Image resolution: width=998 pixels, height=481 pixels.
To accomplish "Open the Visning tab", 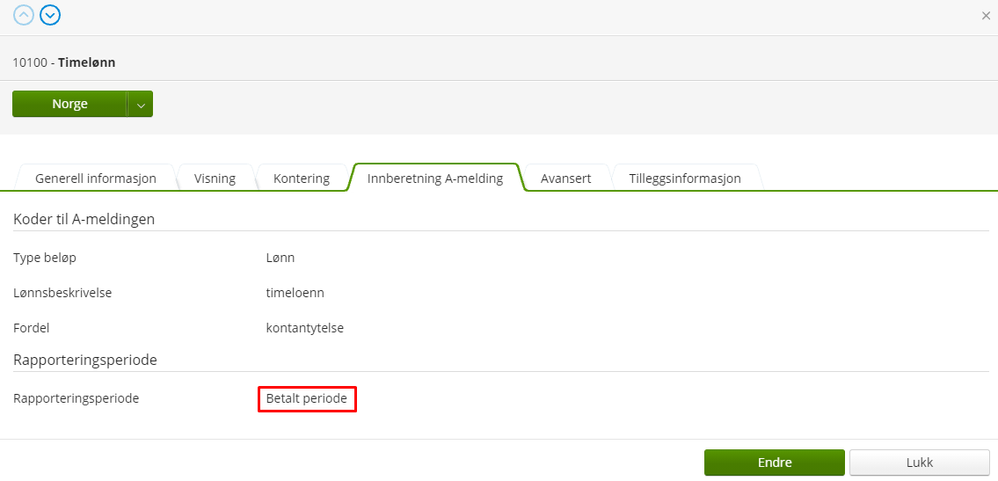I will pos(215,178).
